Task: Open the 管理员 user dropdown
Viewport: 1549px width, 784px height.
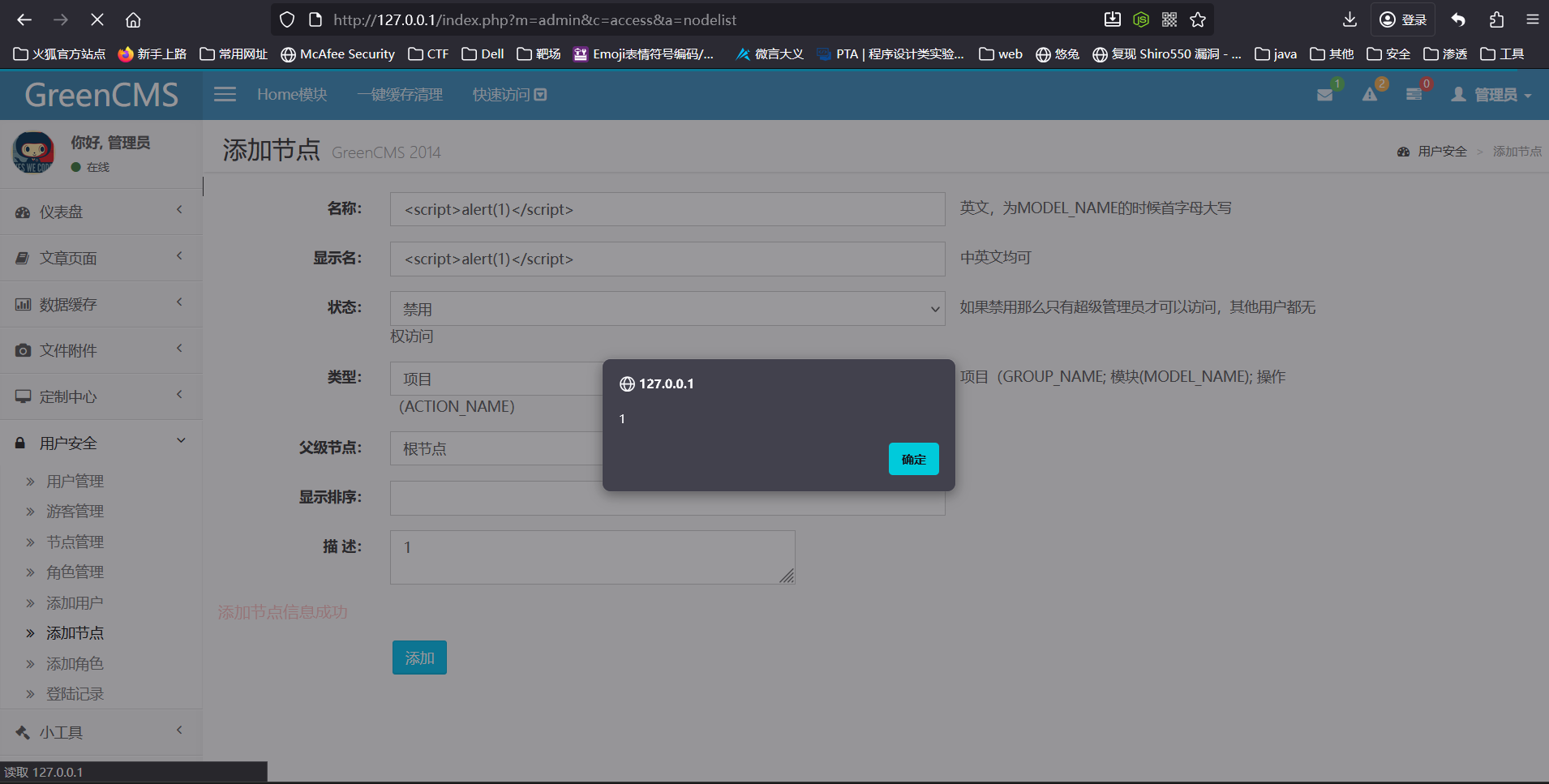Action: coord(1491,95)
